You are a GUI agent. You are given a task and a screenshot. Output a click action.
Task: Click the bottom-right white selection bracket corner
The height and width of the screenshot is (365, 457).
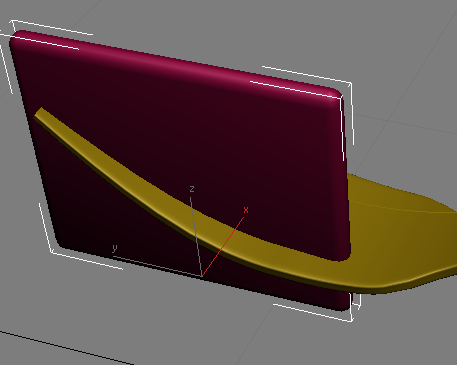click(351, 319)
